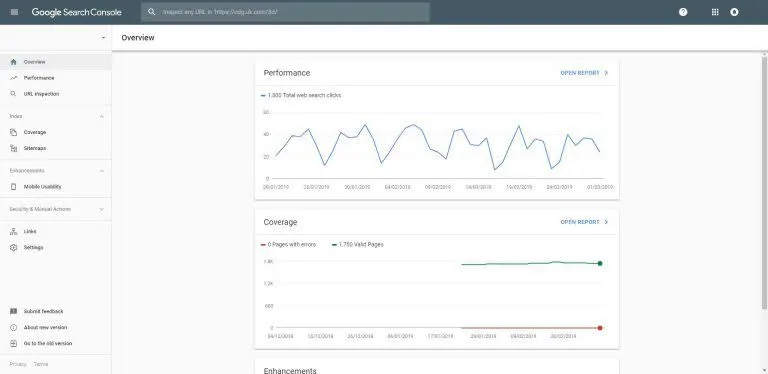The image size is (768, 374).
Task: Click the Pages with errors legend
Action: [288, 244]
